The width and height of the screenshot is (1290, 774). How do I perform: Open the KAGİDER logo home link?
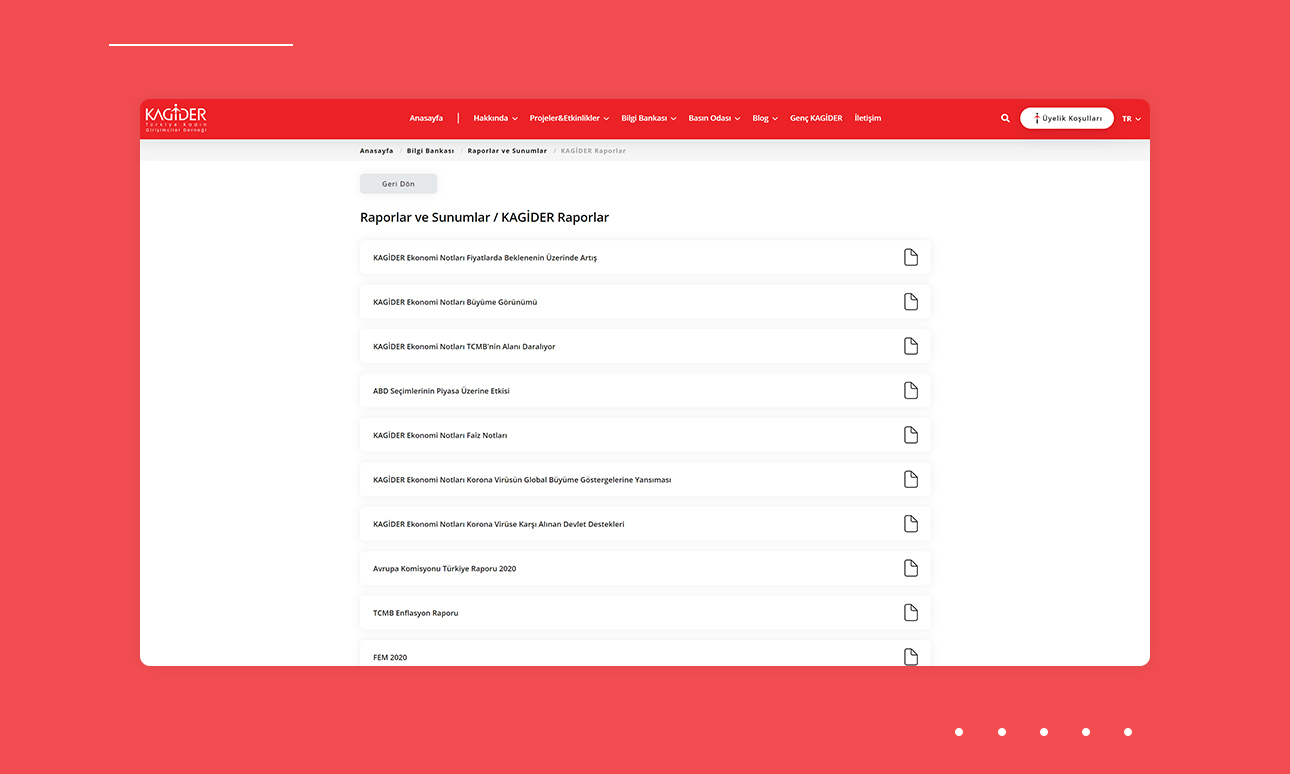coord(176,118)
